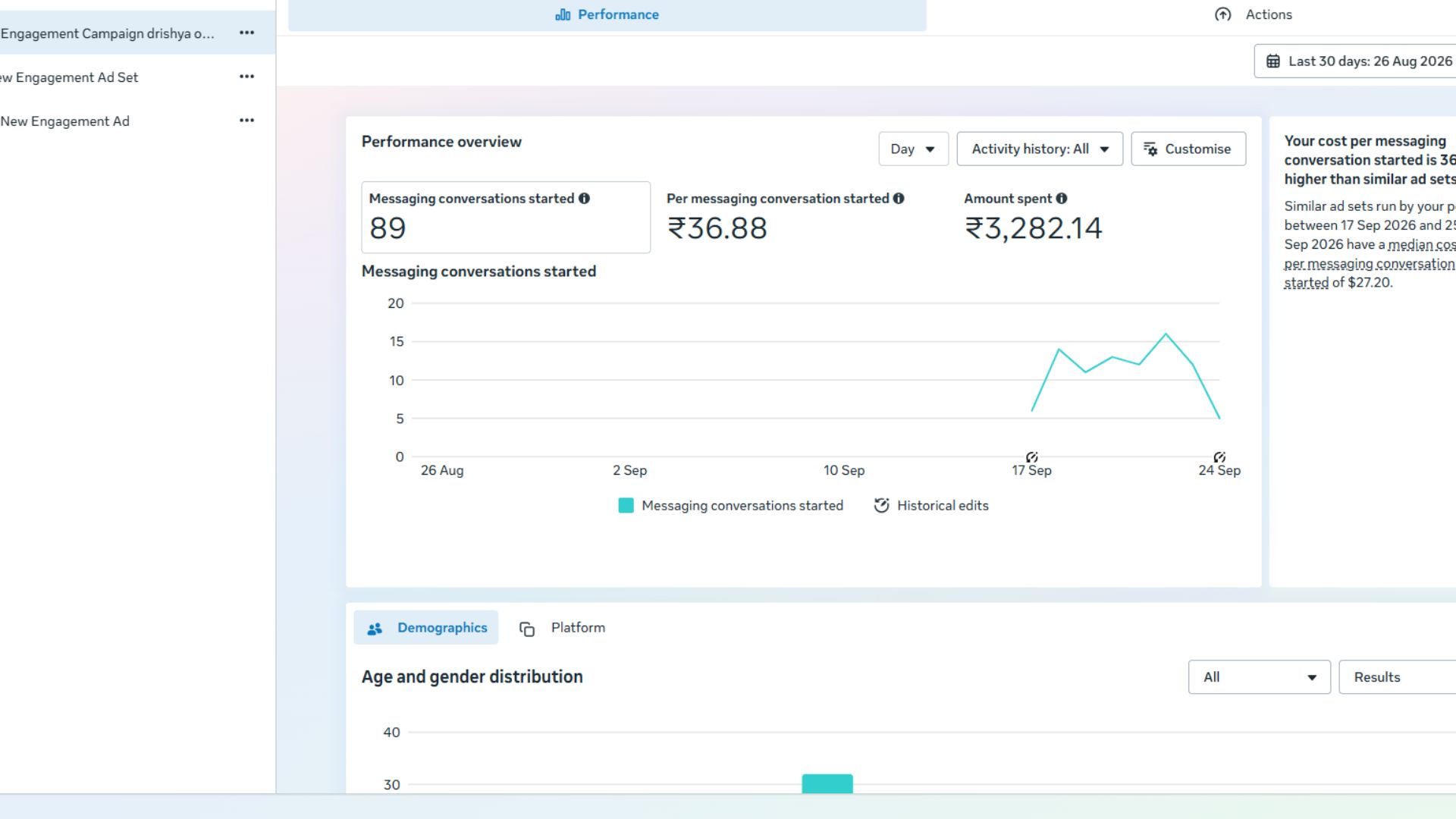
Task: Click teal Messaging conversations started legend swatch
Action: pyautogui.click(x=626, y=506)
